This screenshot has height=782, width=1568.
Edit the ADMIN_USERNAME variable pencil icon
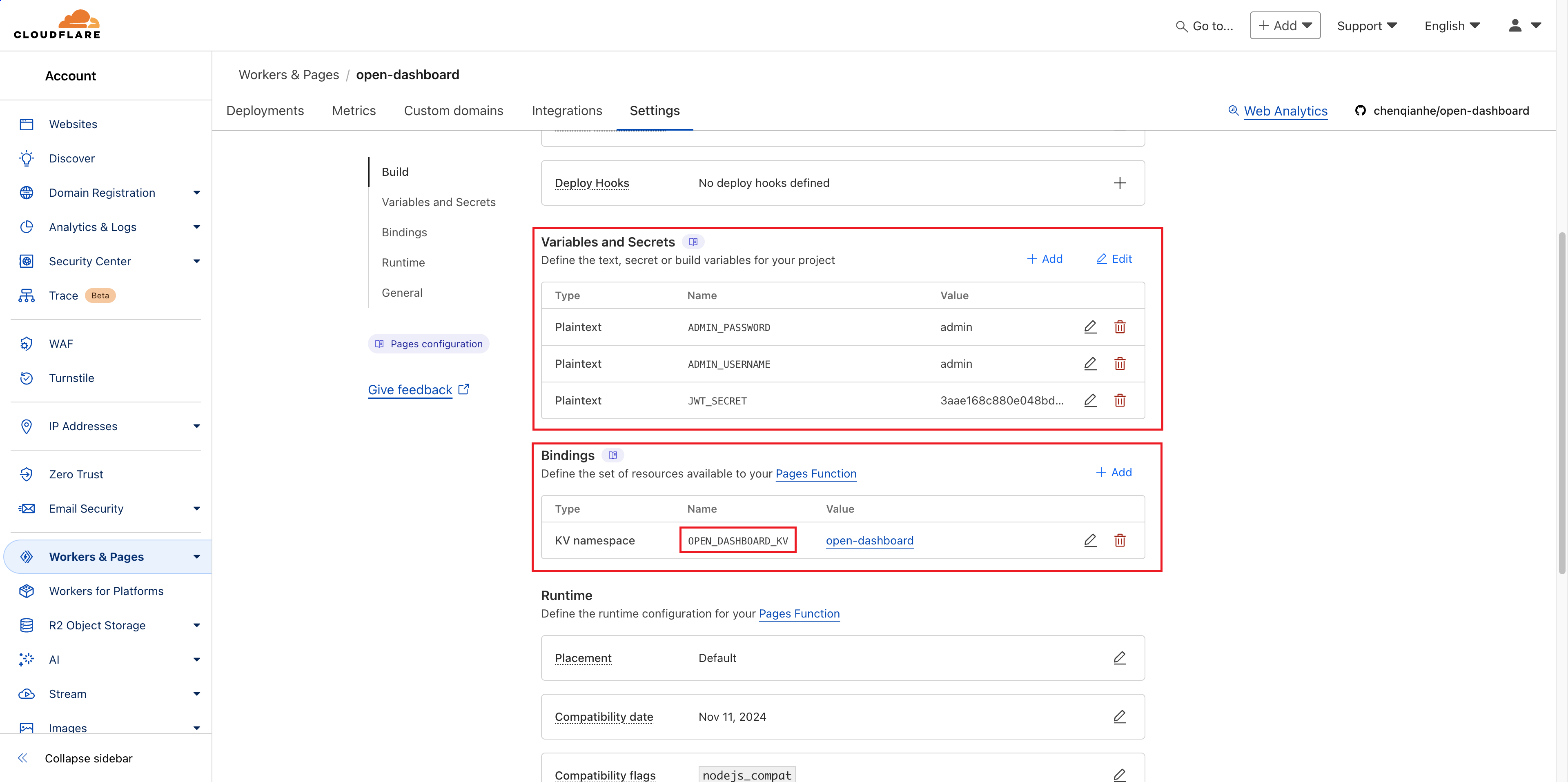[x=1090, y=363]
